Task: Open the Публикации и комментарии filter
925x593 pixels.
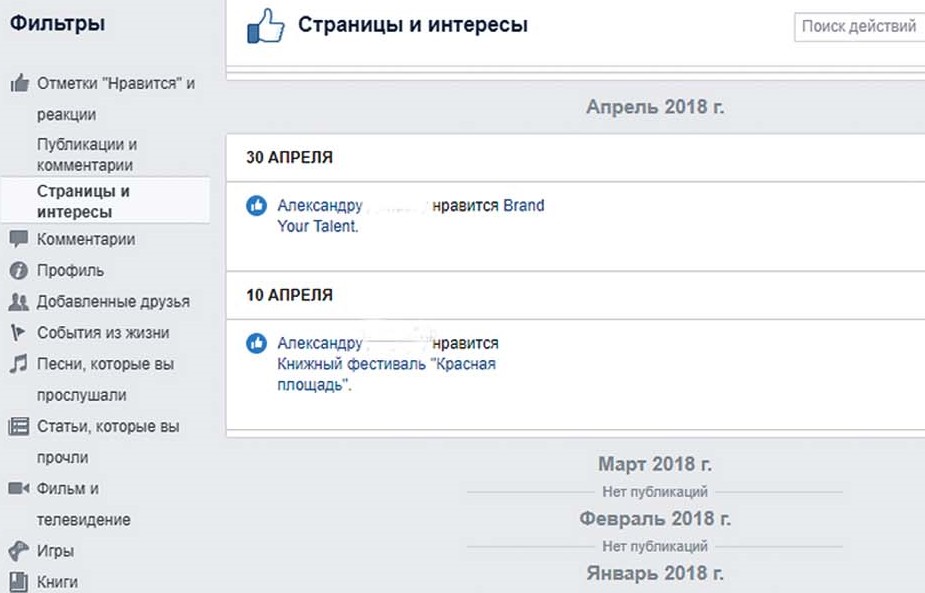Action: coord(87,155)
